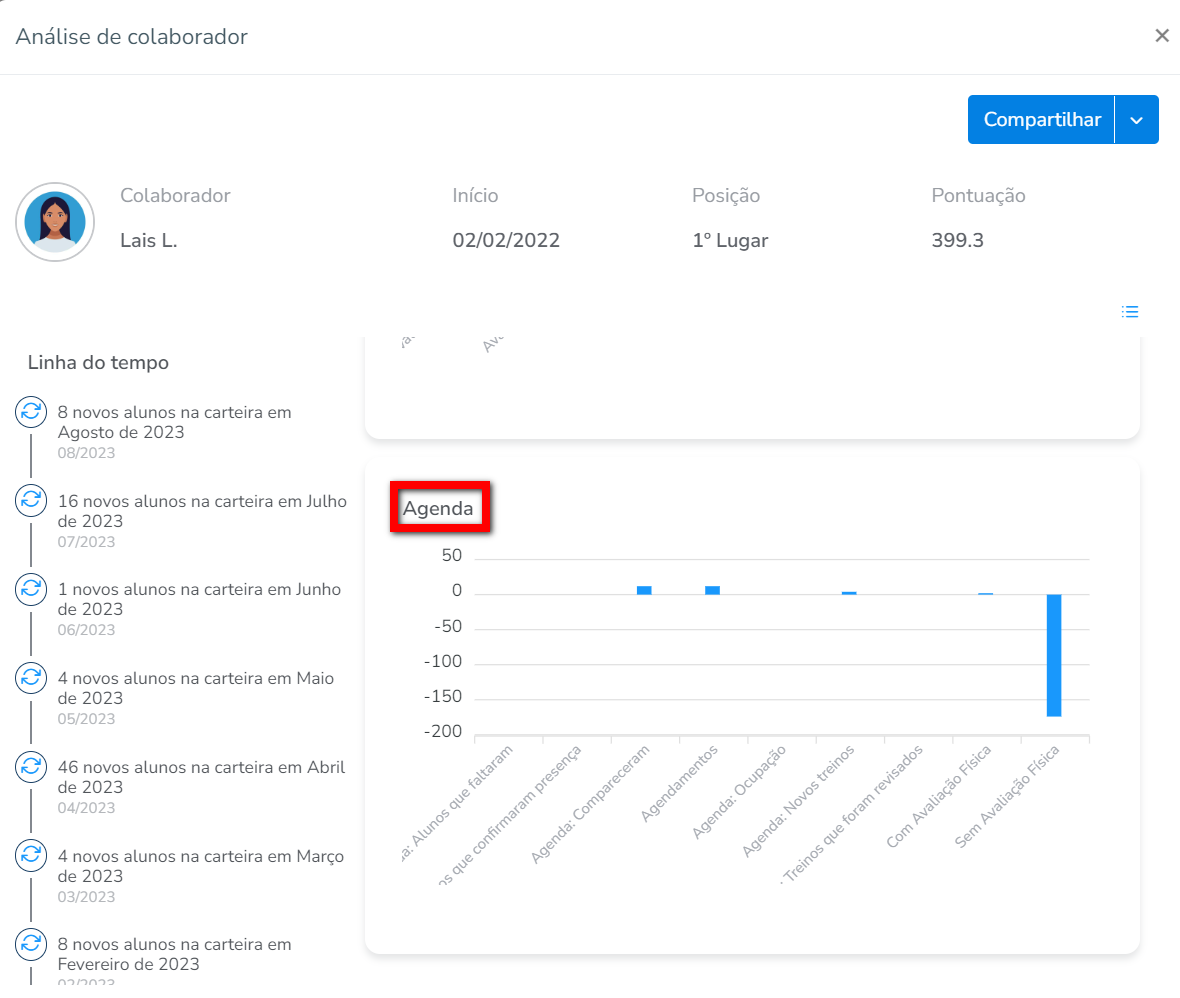This screenshot has width=1180, height=998.
Task: Click the sync icon for Junho de 2023
Action: 31,590
